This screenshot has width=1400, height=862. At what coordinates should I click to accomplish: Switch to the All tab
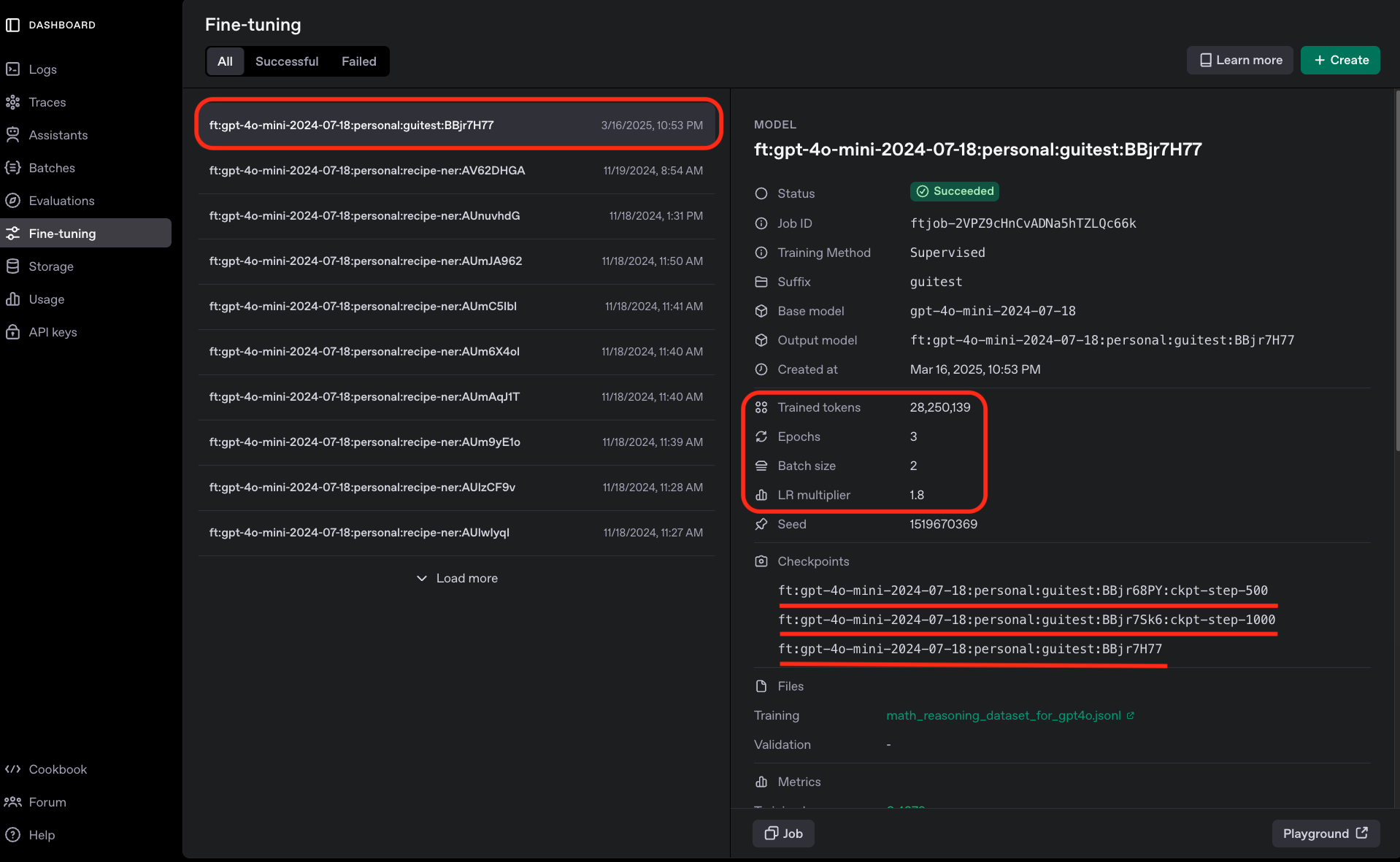(x=225, y=61)
